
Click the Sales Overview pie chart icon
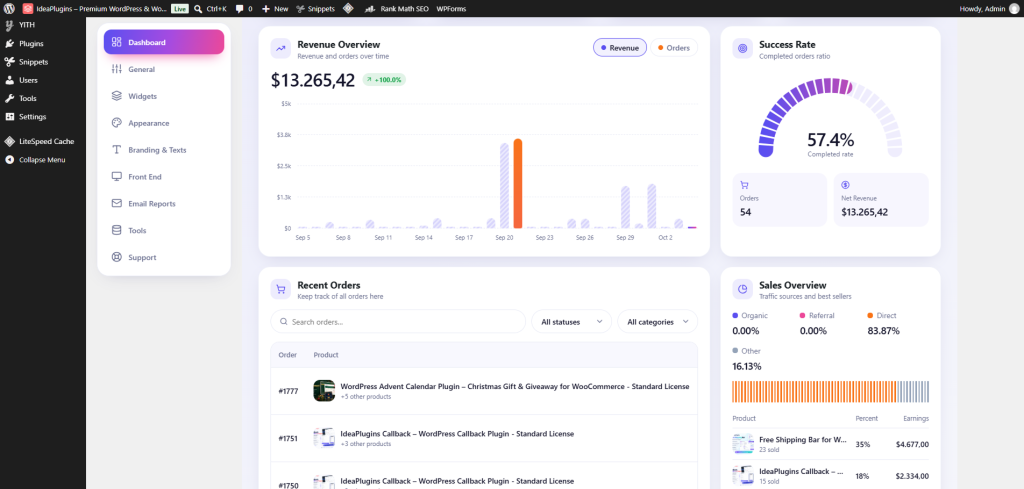click(x=743, y=289)
